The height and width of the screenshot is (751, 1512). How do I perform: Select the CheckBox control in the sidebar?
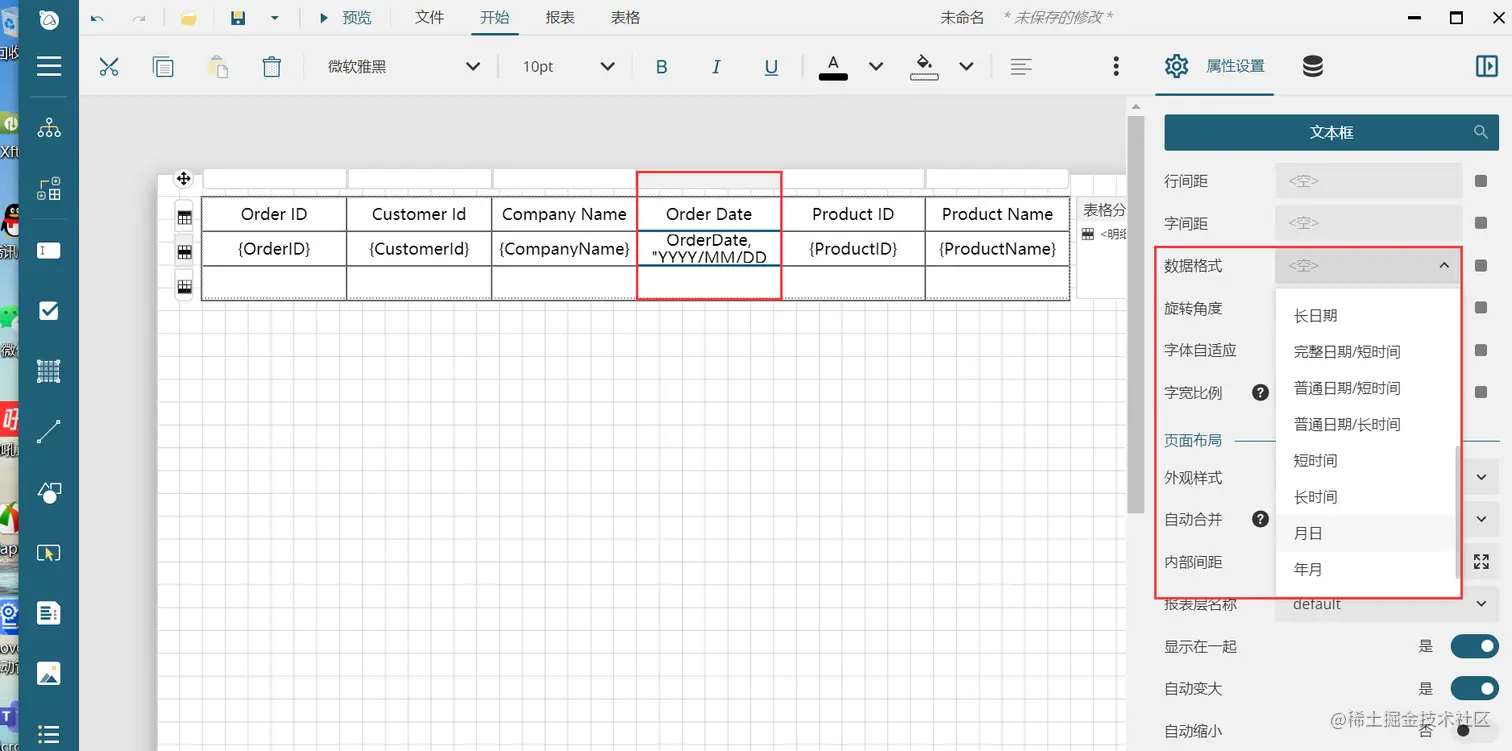click(x=49, y=311)
